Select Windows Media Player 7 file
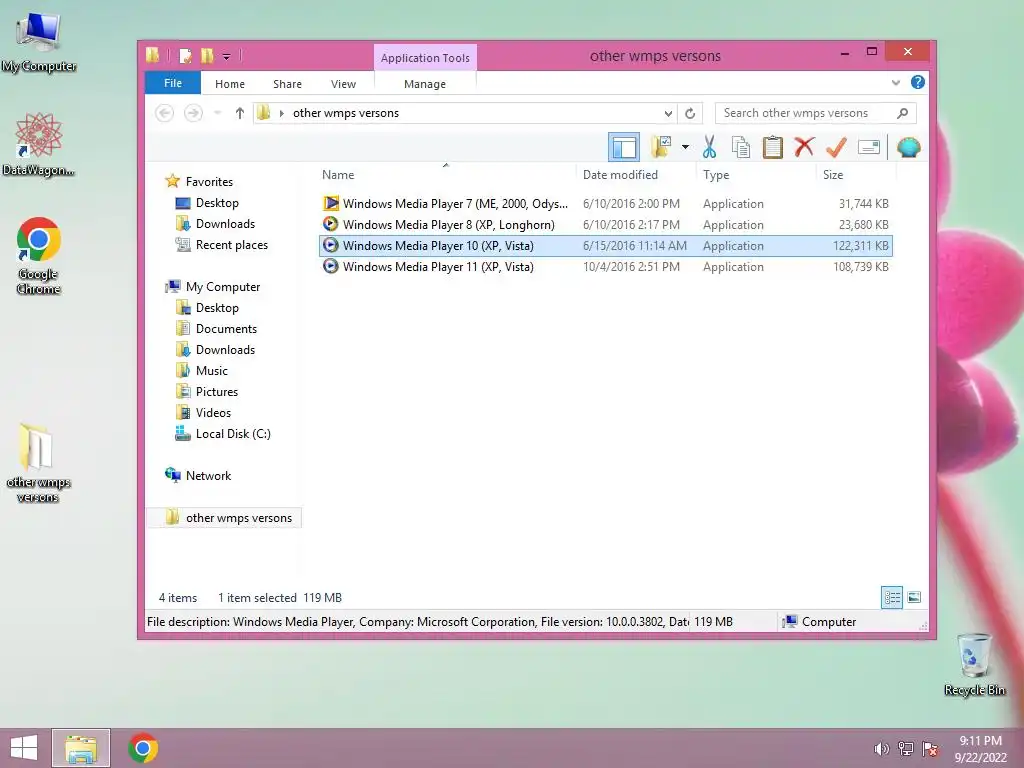The height and width of the screenshot is (768, 1024). click(605, 204)
